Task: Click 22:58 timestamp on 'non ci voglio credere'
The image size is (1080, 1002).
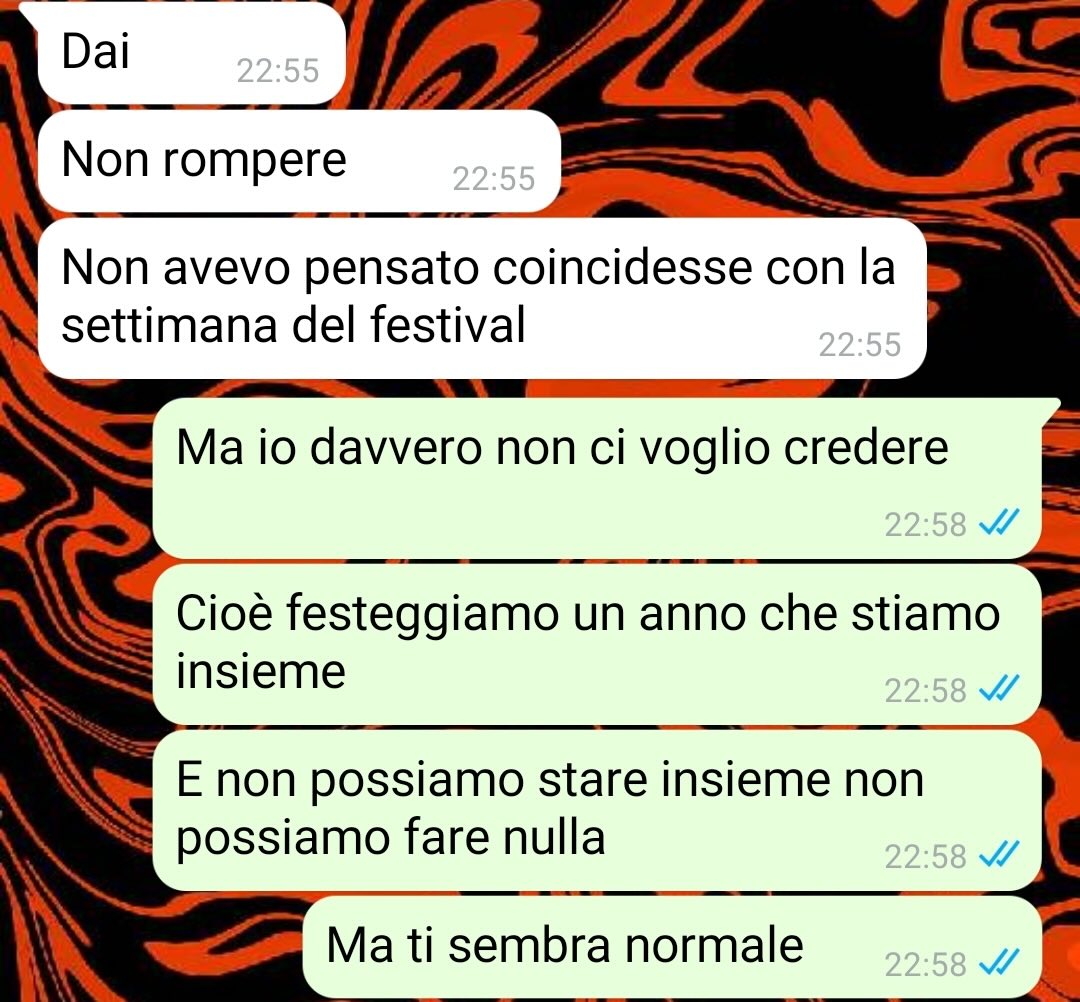Action: point(926,524)
